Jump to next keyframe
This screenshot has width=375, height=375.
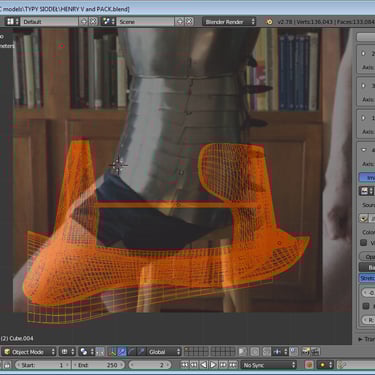coord(223,365)
